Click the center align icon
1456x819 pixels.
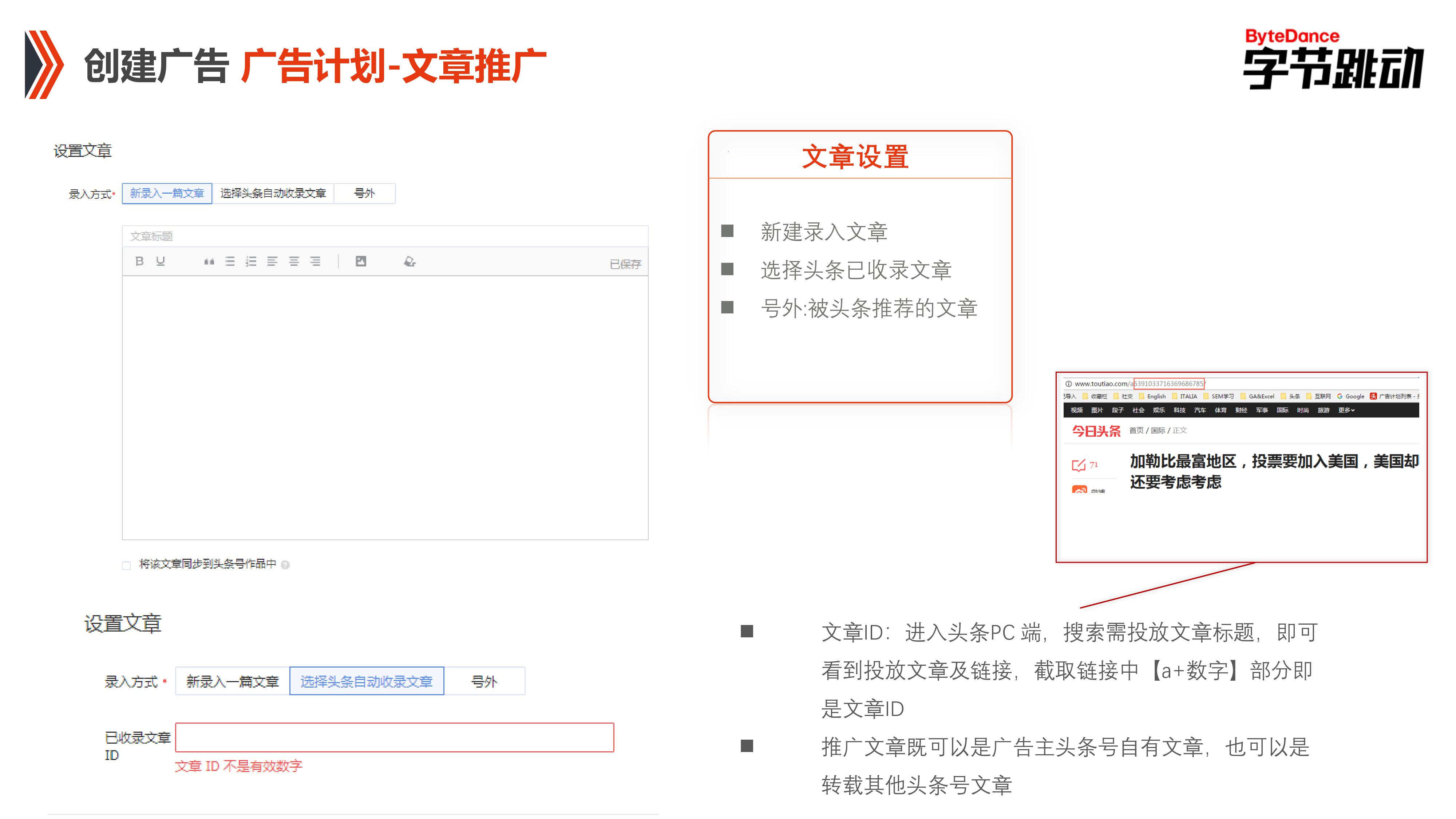294,262
